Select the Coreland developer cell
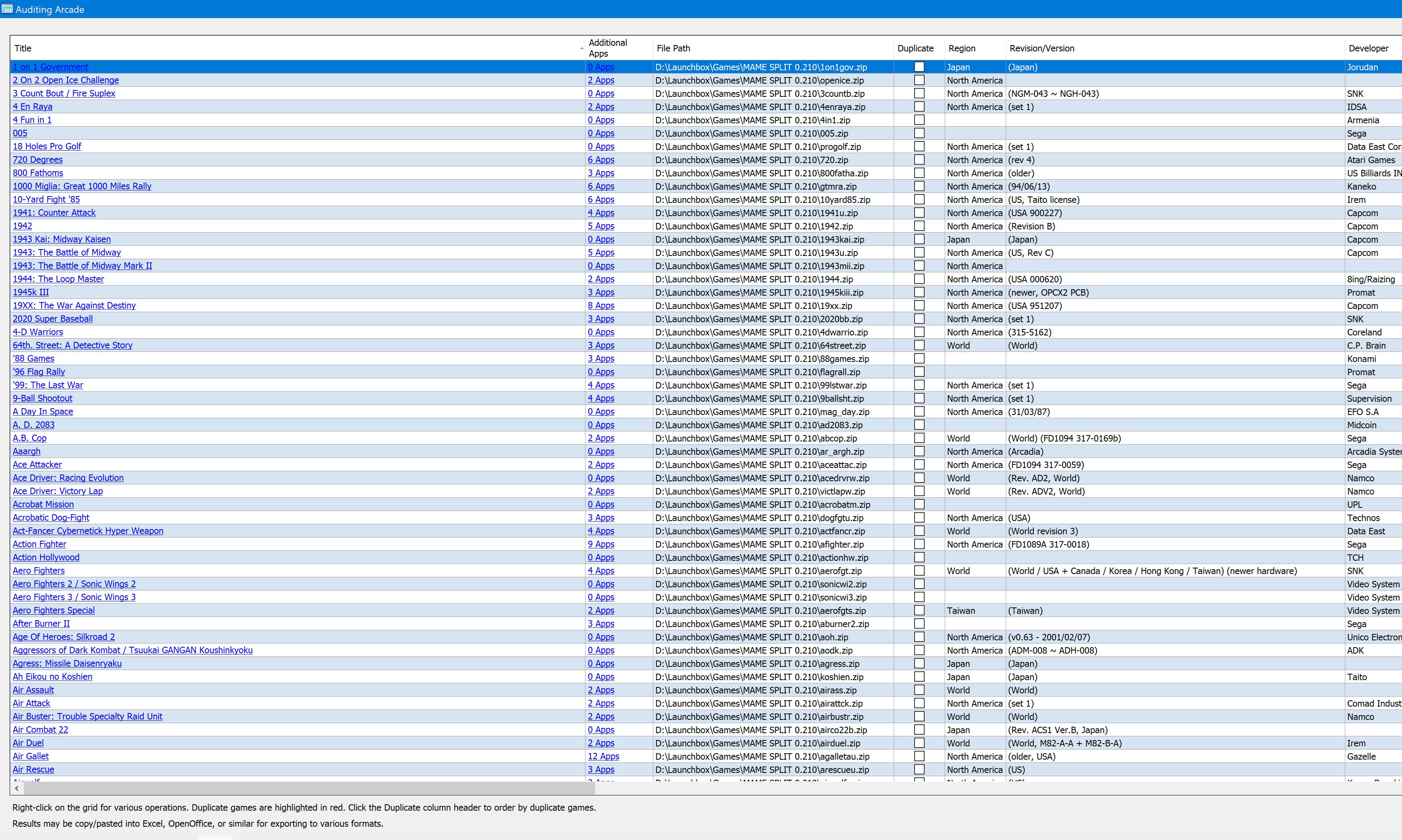 coord(1373,332)
